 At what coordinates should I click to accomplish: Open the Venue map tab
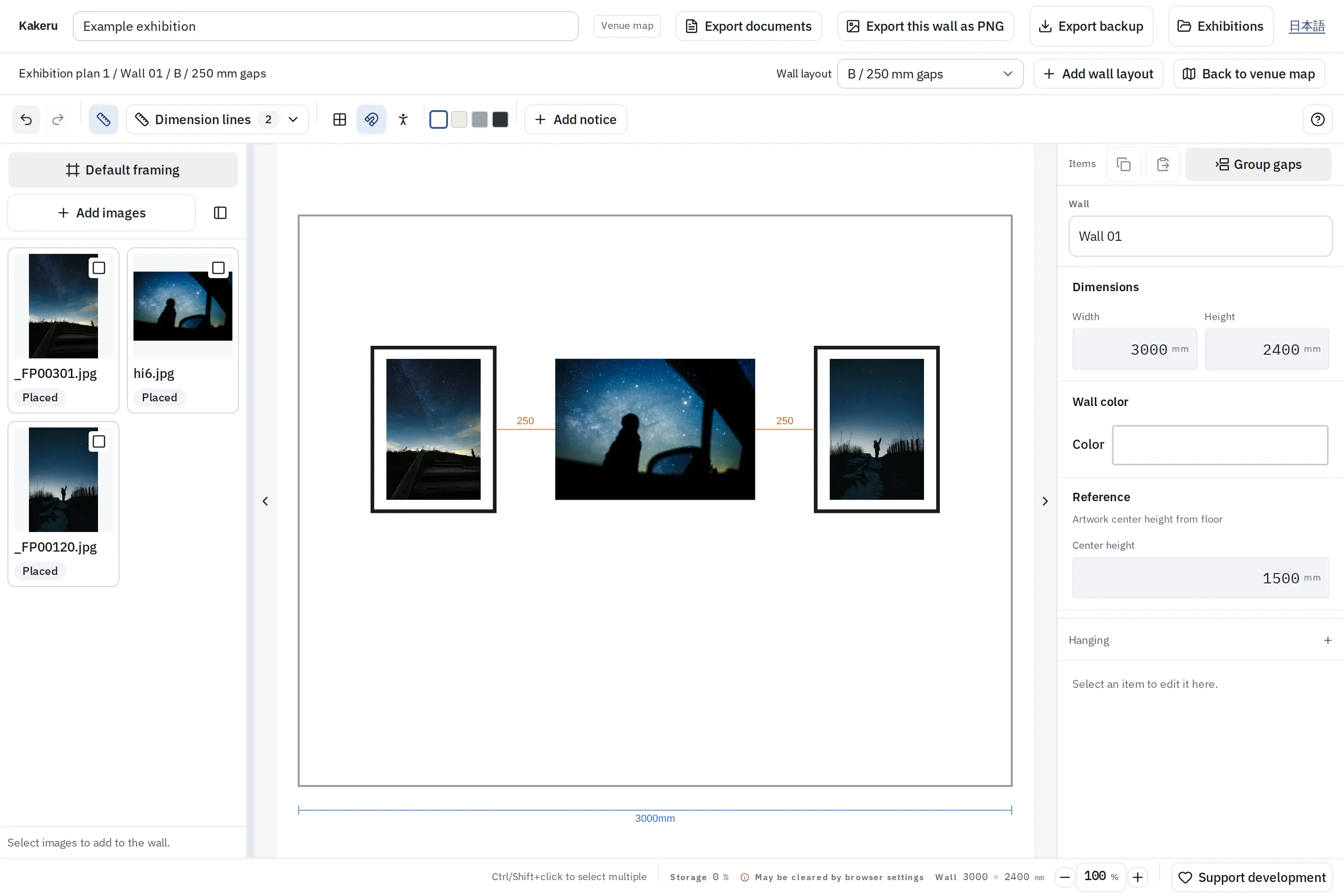point(627,26)
